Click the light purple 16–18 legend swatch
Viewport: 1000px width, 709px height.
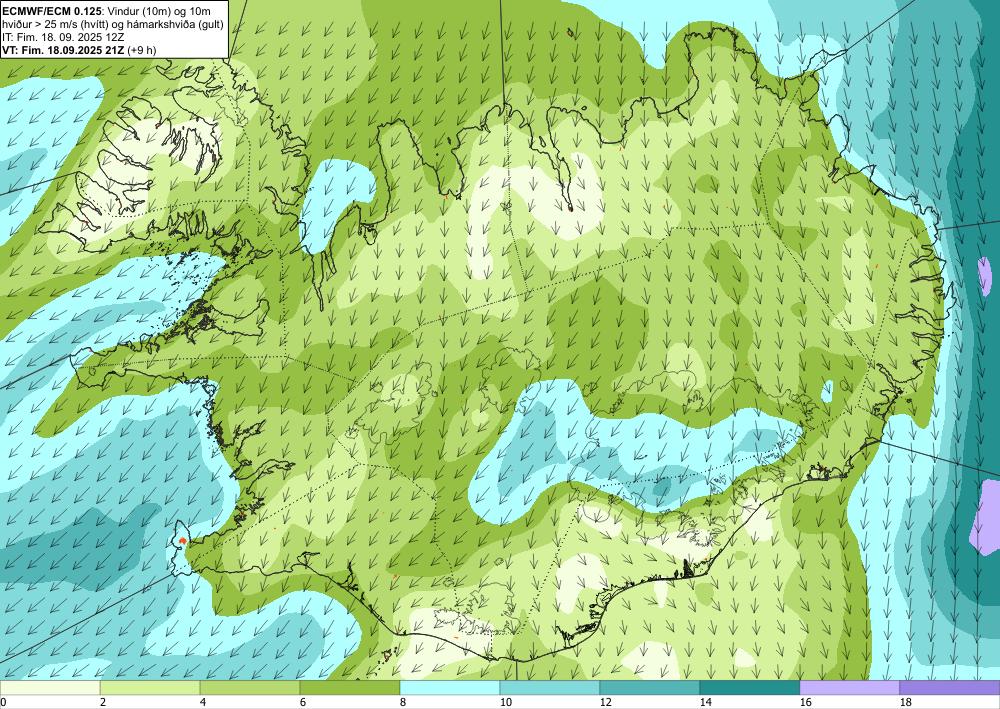[x=850, y=688]
